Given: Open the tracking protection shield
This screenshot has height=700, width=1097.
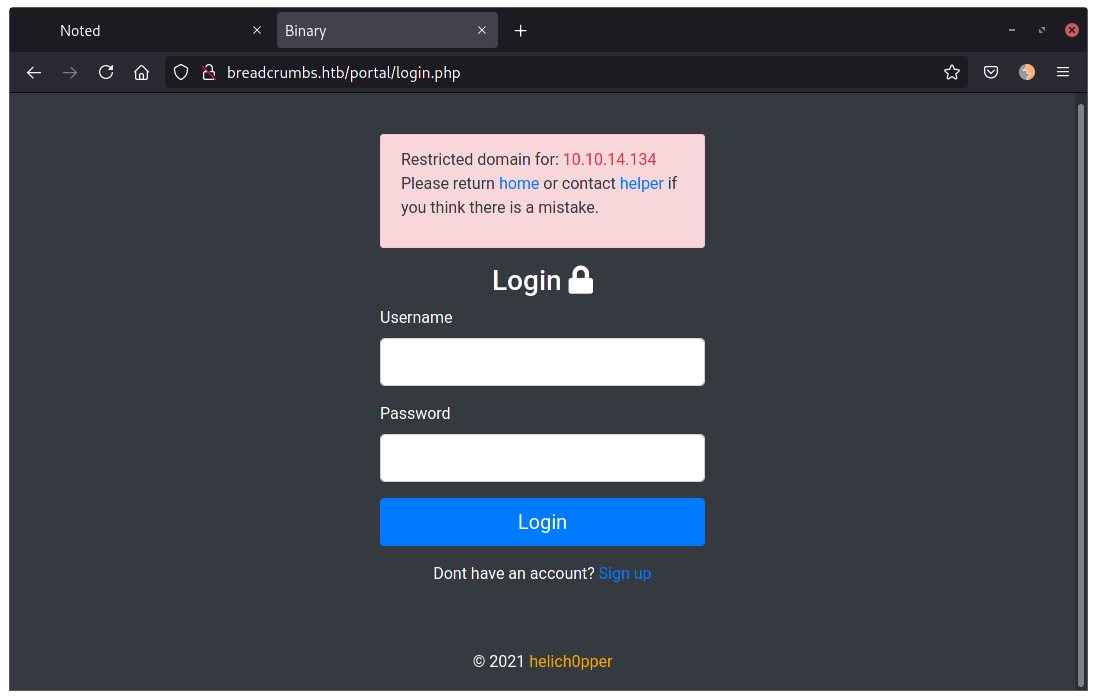Looking at the screenshot, I should 180,72.
